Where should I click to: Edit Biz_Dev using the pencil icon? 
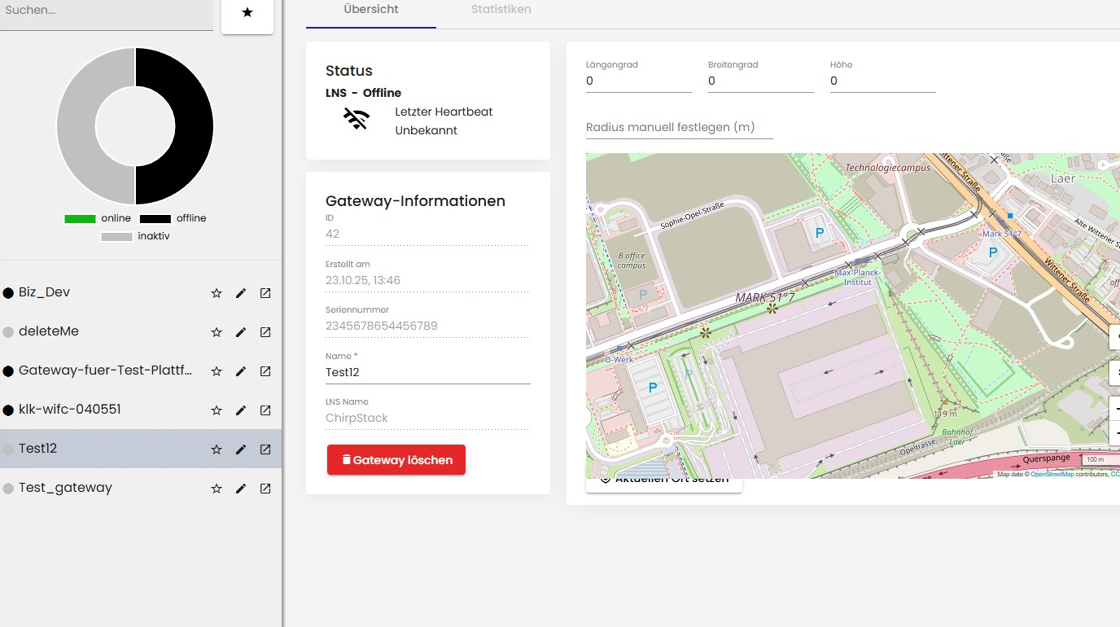241,293
